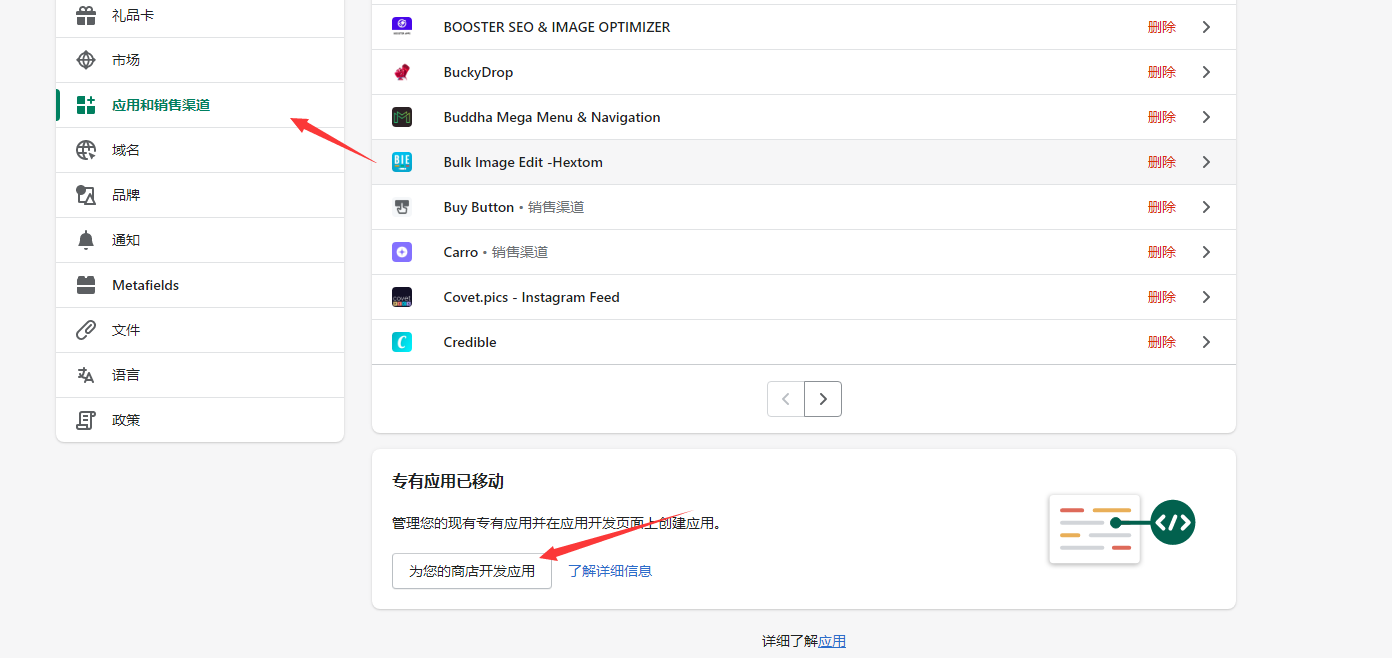Delete the Credible app

(1162, 342)
